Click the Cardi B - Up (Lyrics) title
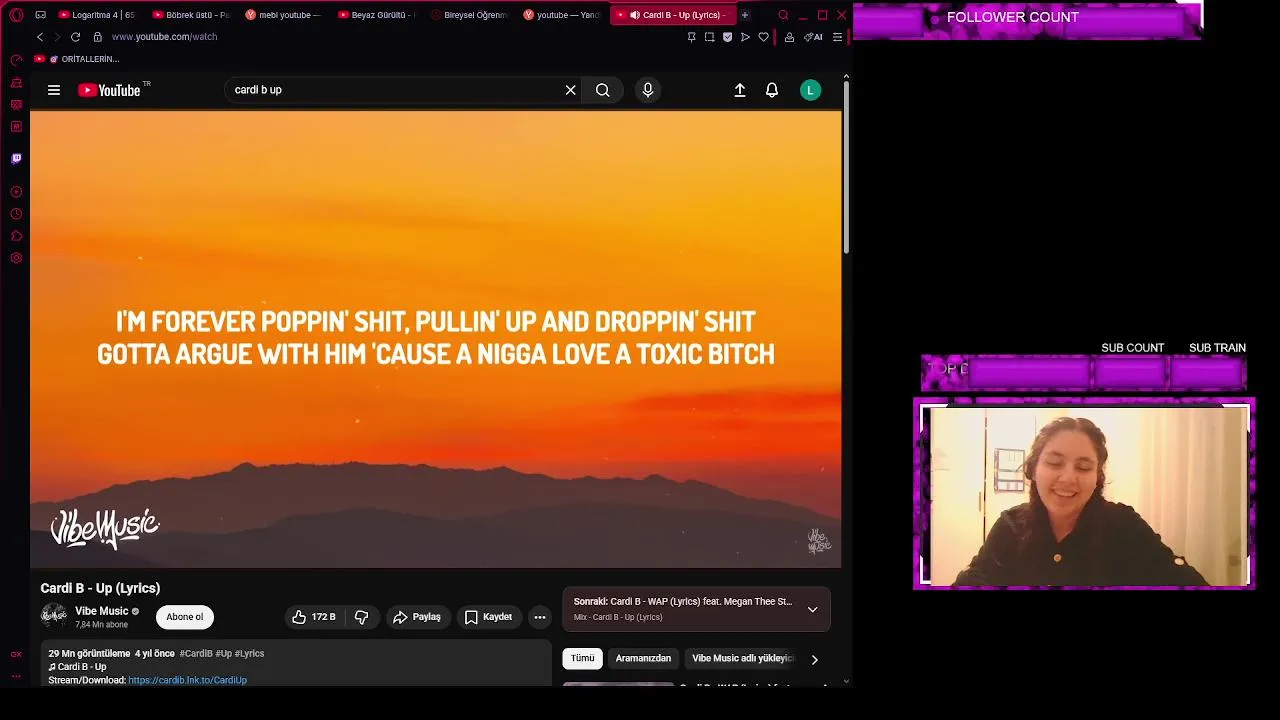This screenshot has height=720, width=1280. click(x=100, y=588)
